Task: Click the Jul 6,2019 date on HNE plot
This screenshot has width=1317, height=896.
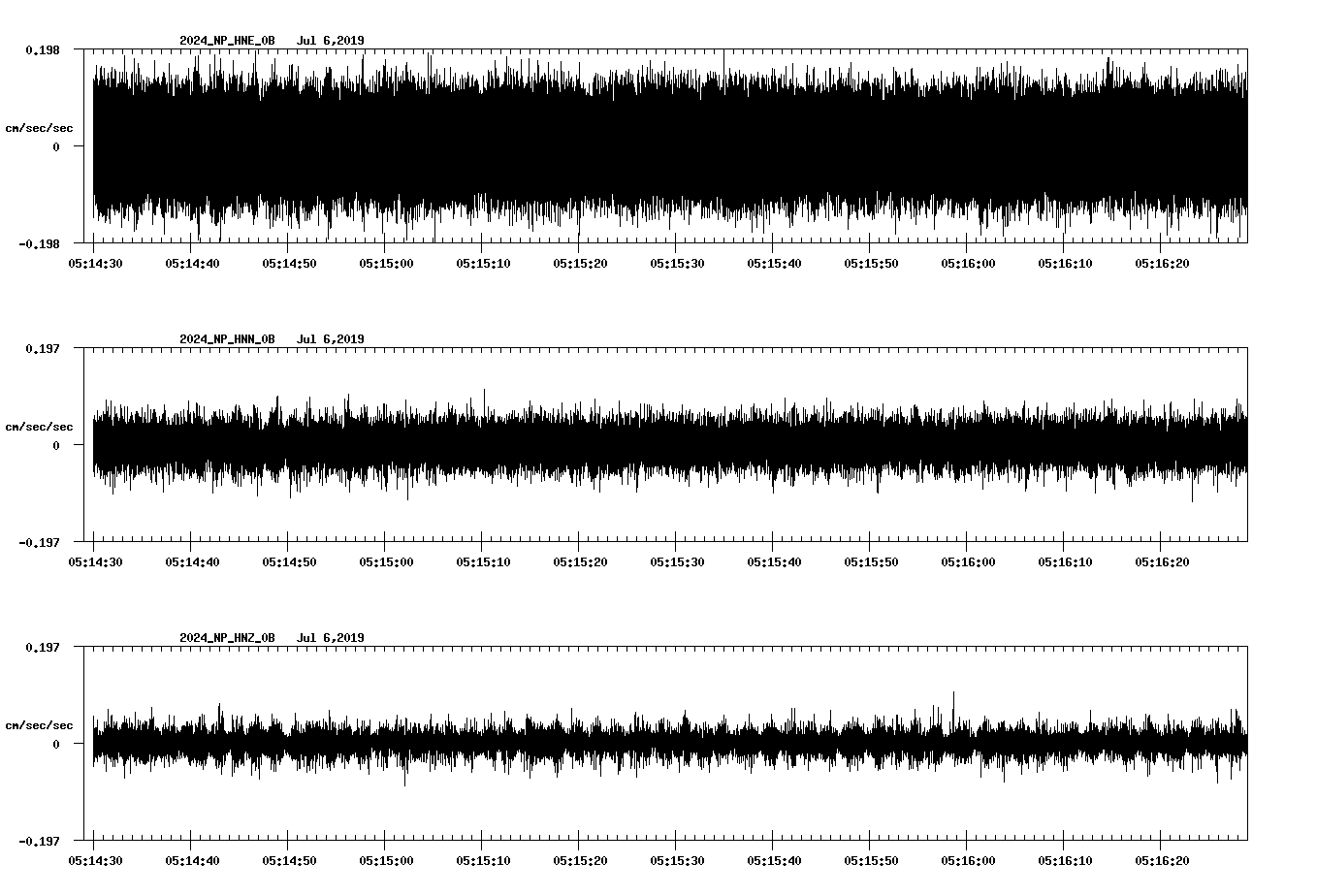Action: coord(331,41)
